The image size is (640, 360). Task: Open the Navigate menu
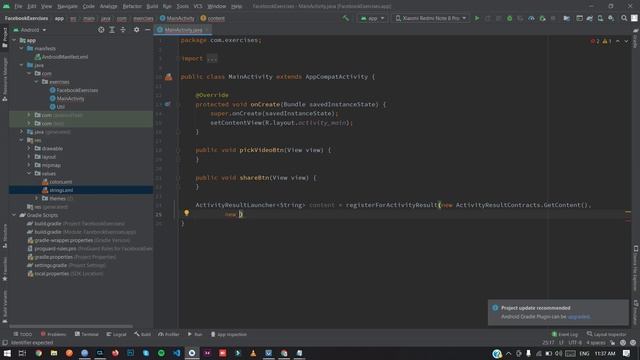pos(67,6)
